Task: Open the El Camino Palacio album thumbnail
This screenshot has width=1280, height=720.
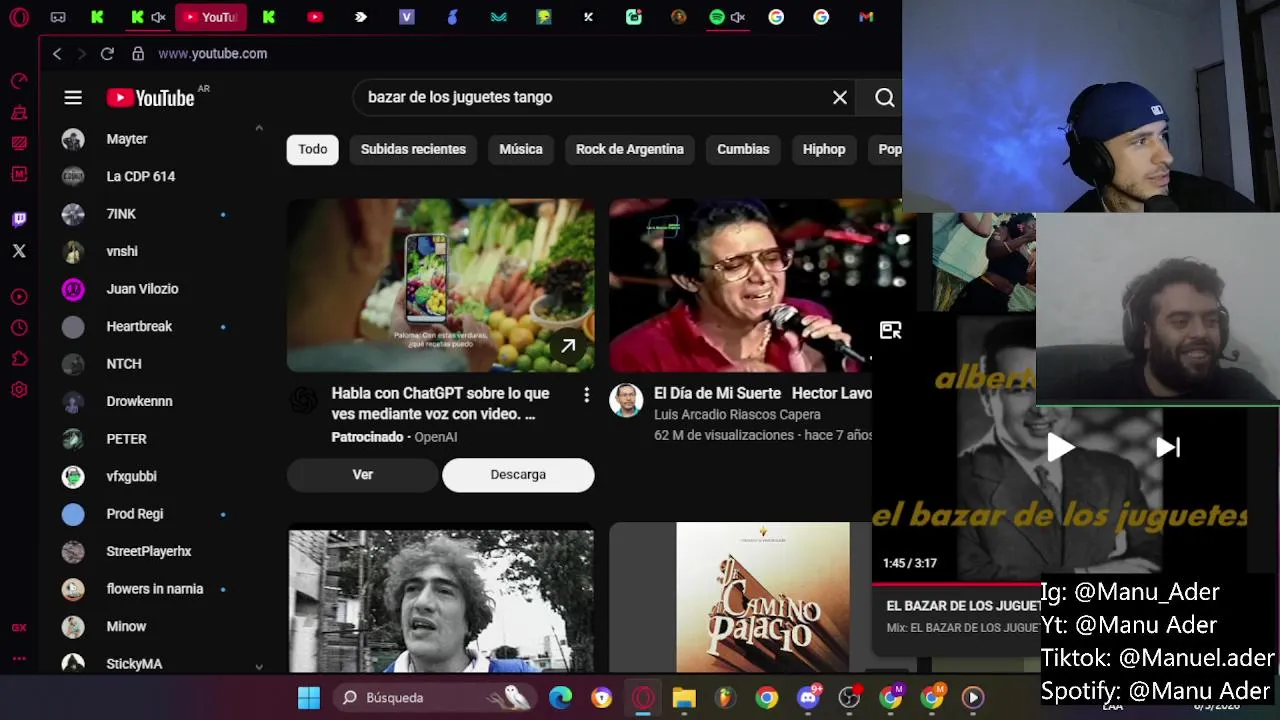Action: [763, 597]
